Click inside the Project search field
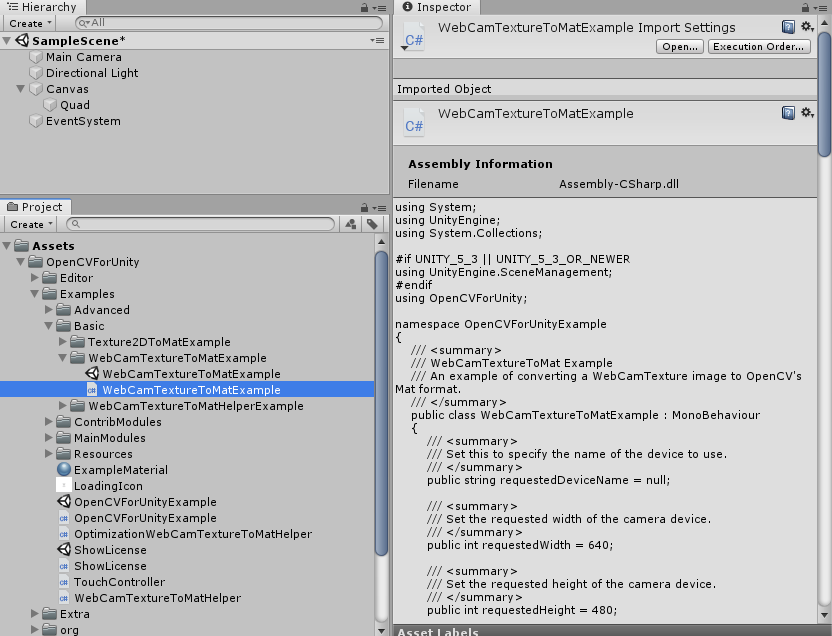 pos(200,223)
